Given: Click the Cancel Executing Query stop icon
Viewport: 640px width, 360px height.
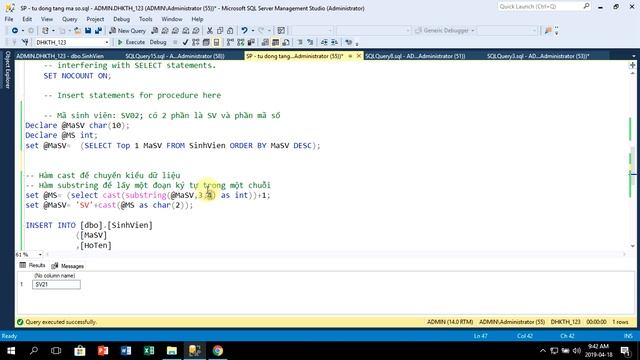Looking at the screenshot, I should coord(175,42).
